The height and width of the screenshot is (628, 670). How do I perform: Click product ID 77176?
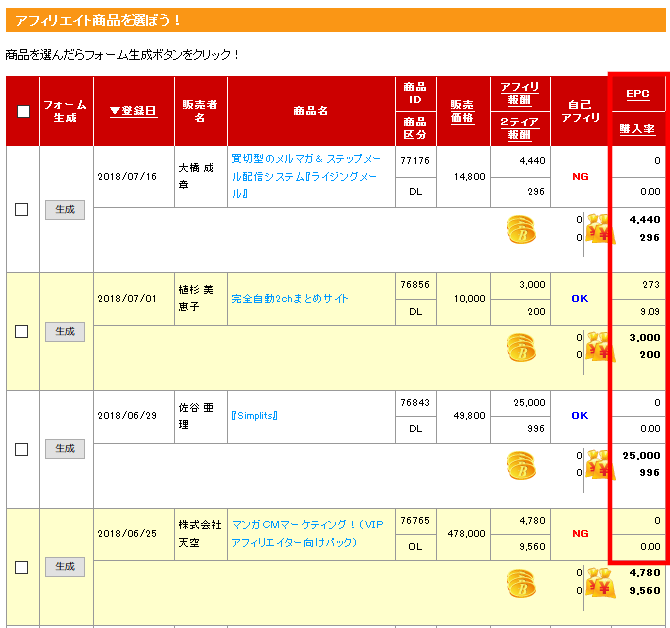tap(415, 161)
